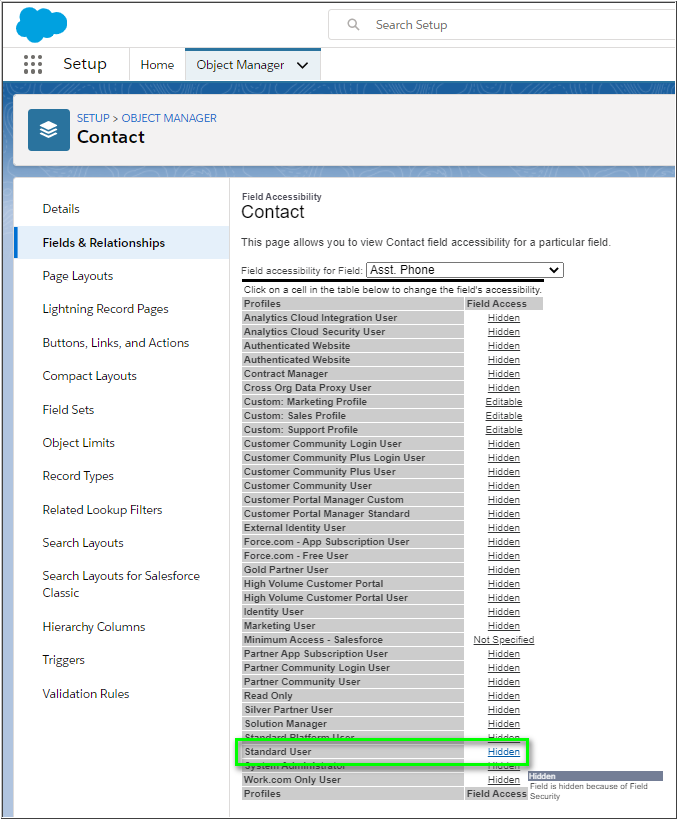
Task: Click Hidden for Customer Community Plus Login User
Action: [504, 458]
